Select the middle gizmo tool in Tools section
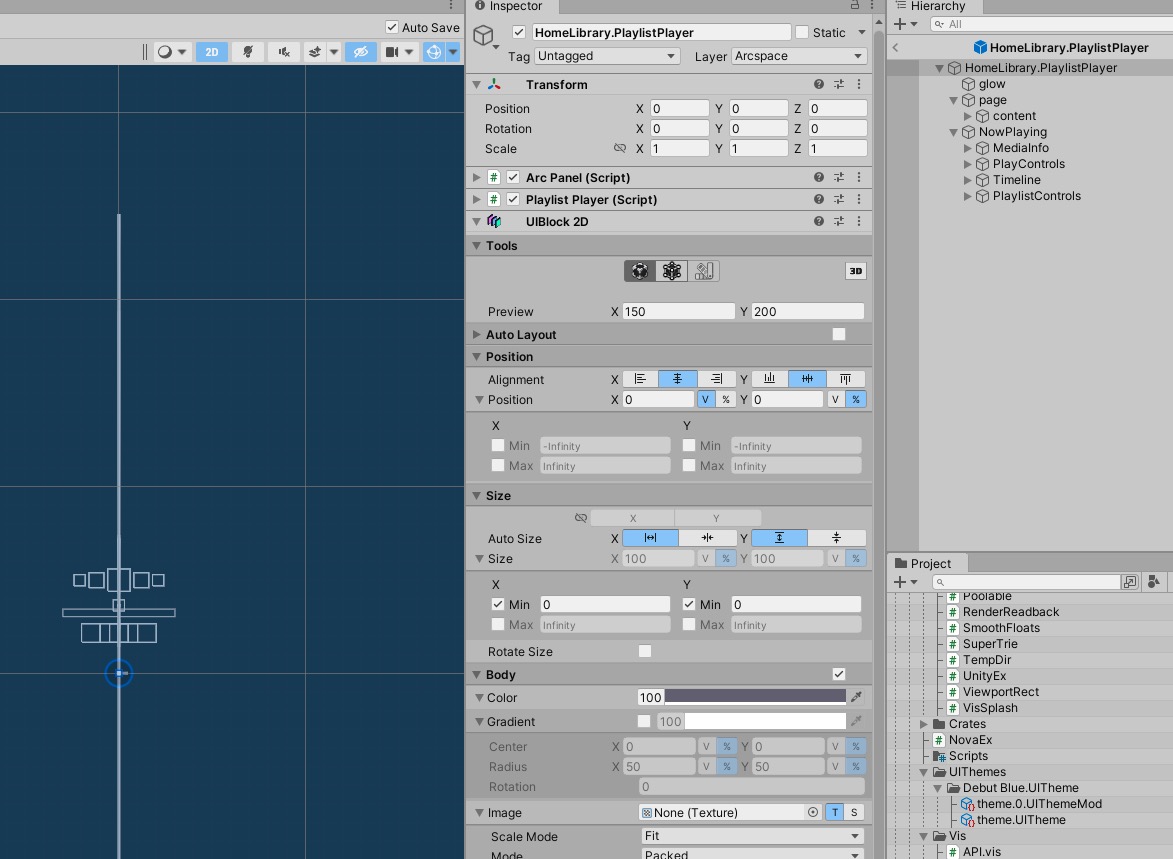 [671, 270]
